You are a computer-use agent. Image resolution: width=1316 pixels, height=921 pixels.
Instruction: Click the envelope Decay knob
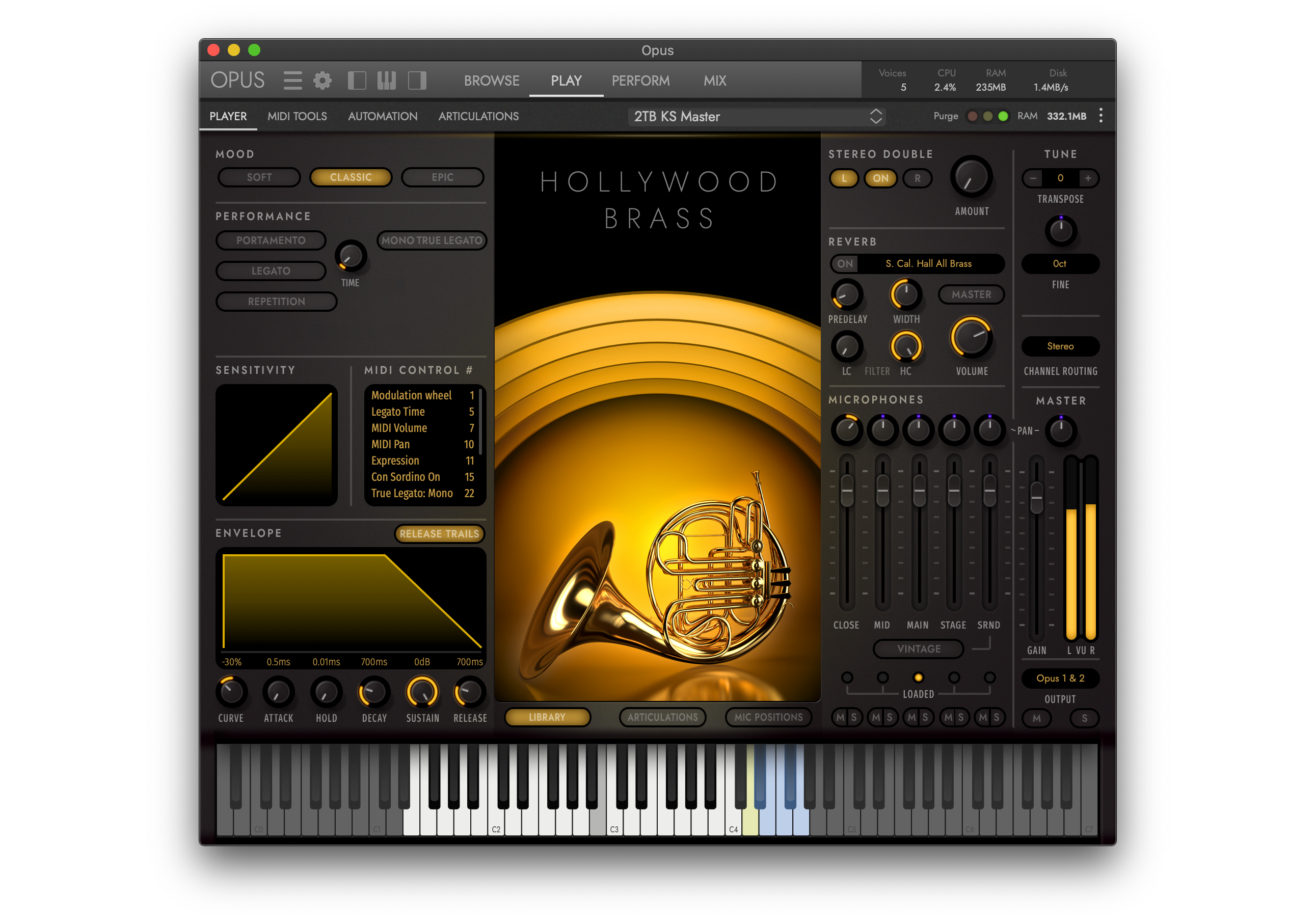[x=374, y=692]
